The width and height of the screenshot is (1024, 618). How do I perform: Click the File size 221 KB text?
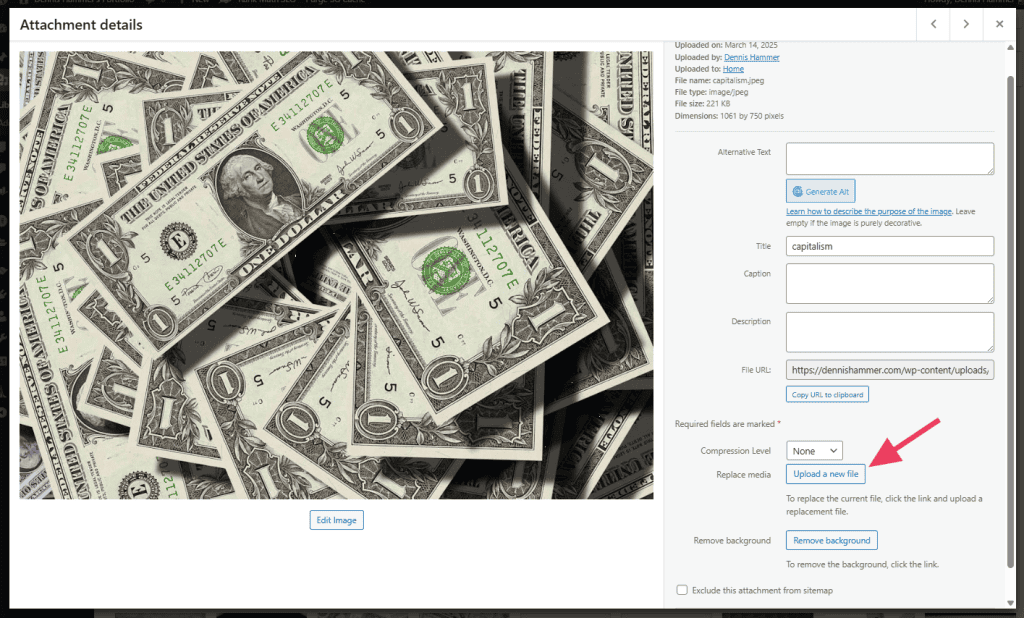click(703, 104)
